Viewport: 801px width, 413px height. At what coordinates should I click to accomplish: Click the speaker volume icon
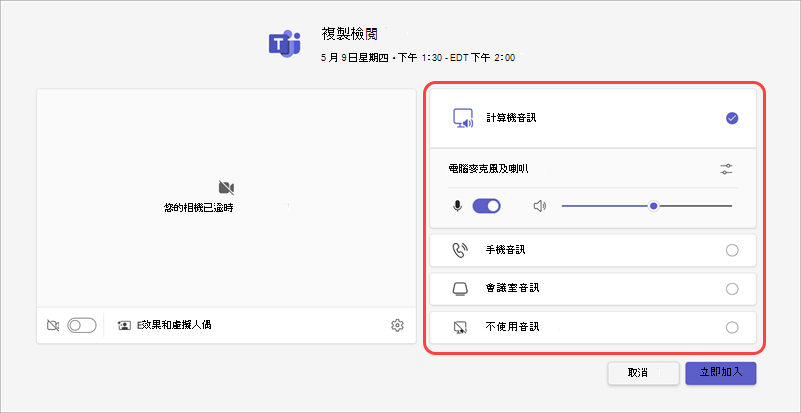click(540, 206)
